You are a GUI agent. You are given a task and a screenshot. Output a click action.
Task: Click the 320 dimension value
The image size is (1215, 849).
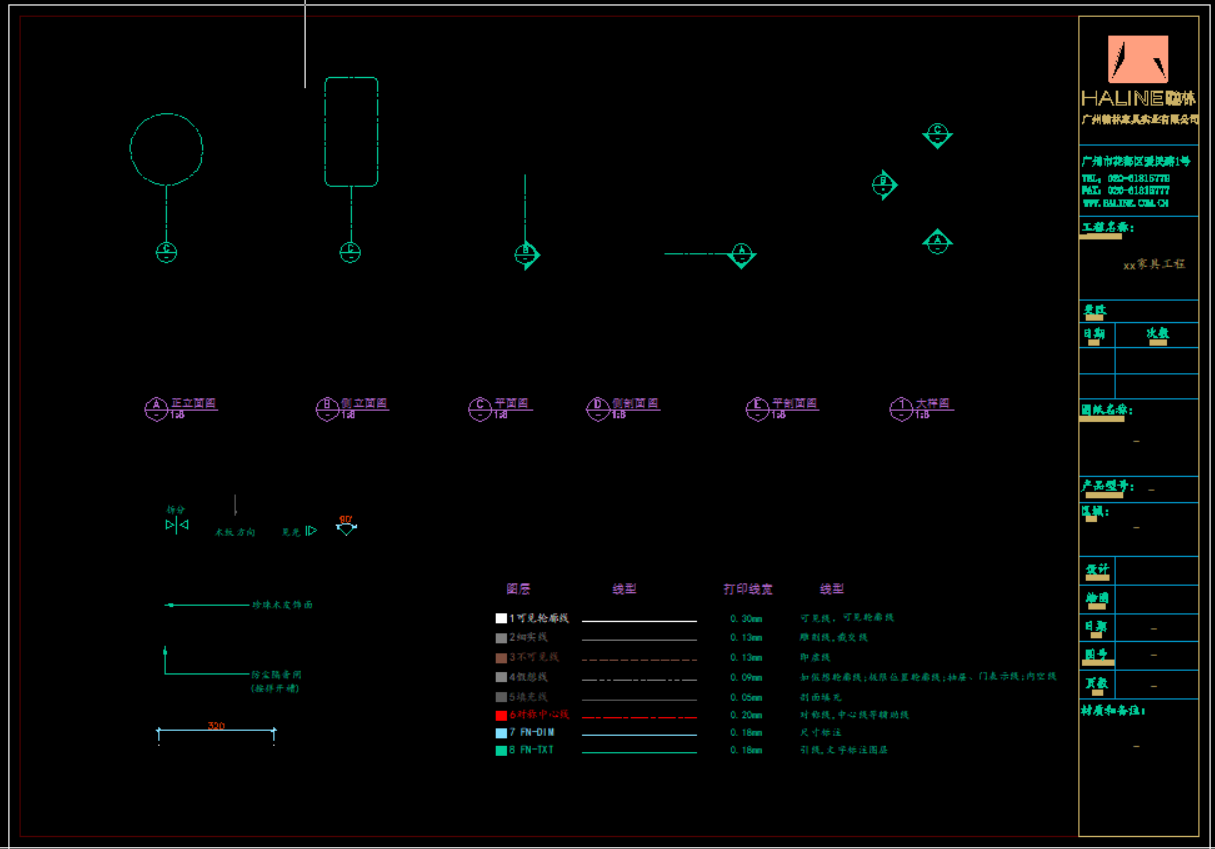pos(216,726)
